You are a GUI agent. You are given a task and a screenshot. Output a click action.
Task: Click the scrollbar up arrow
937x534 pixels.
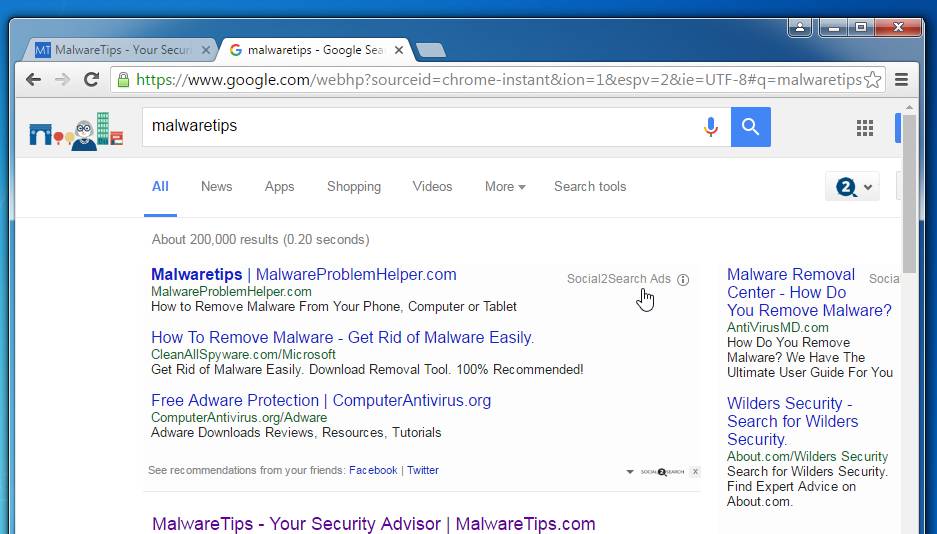click(909, 108)
